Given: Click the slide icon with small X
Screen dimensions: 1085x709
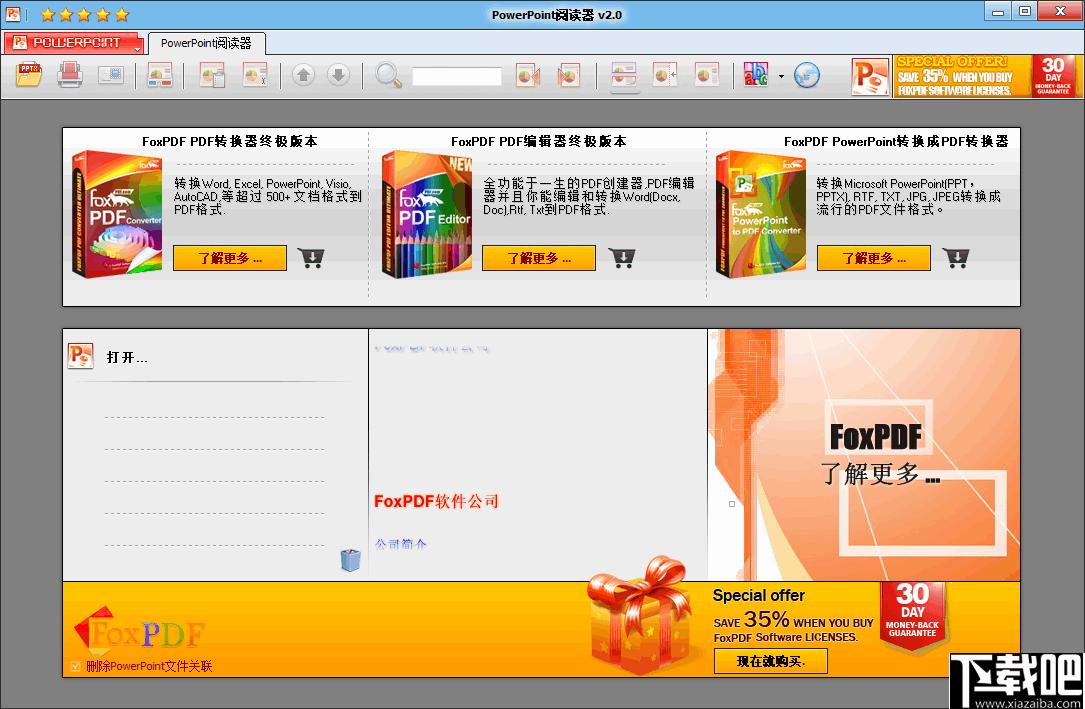Looking at the screenshot, I should [x=255, y=75].
